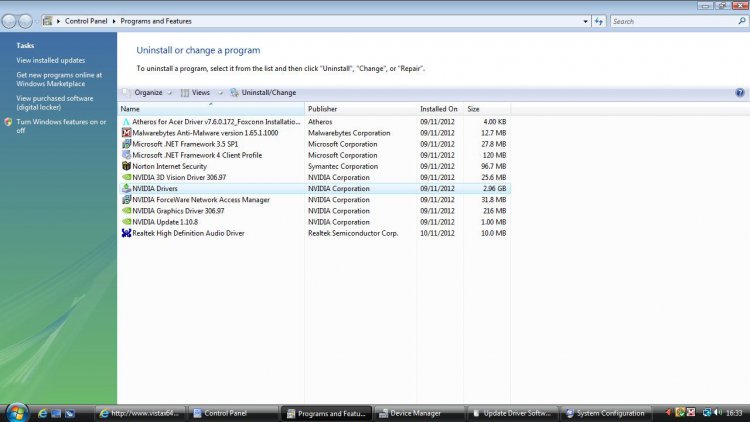The width and height of the screenshot is (750, 422).
Task: Click Control Panel in the address breadcrumb
Action: coord(86,21)
